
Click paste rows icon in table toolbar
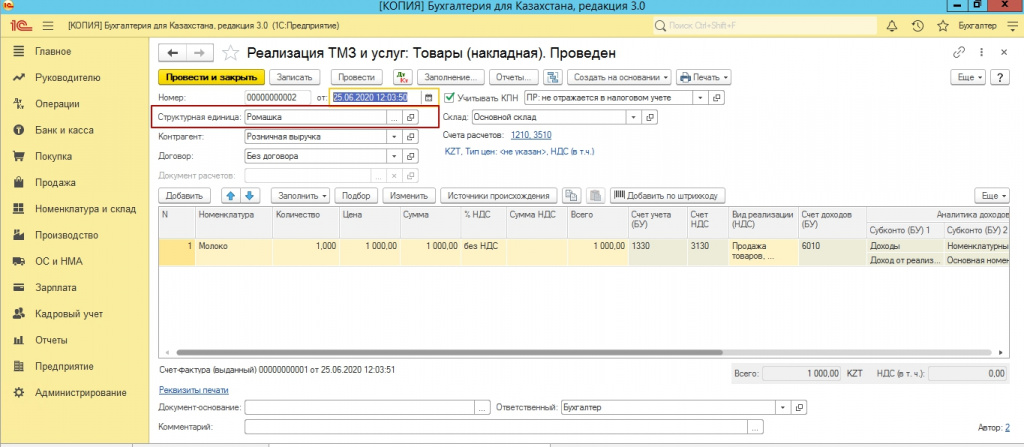(x=595, y=195)
